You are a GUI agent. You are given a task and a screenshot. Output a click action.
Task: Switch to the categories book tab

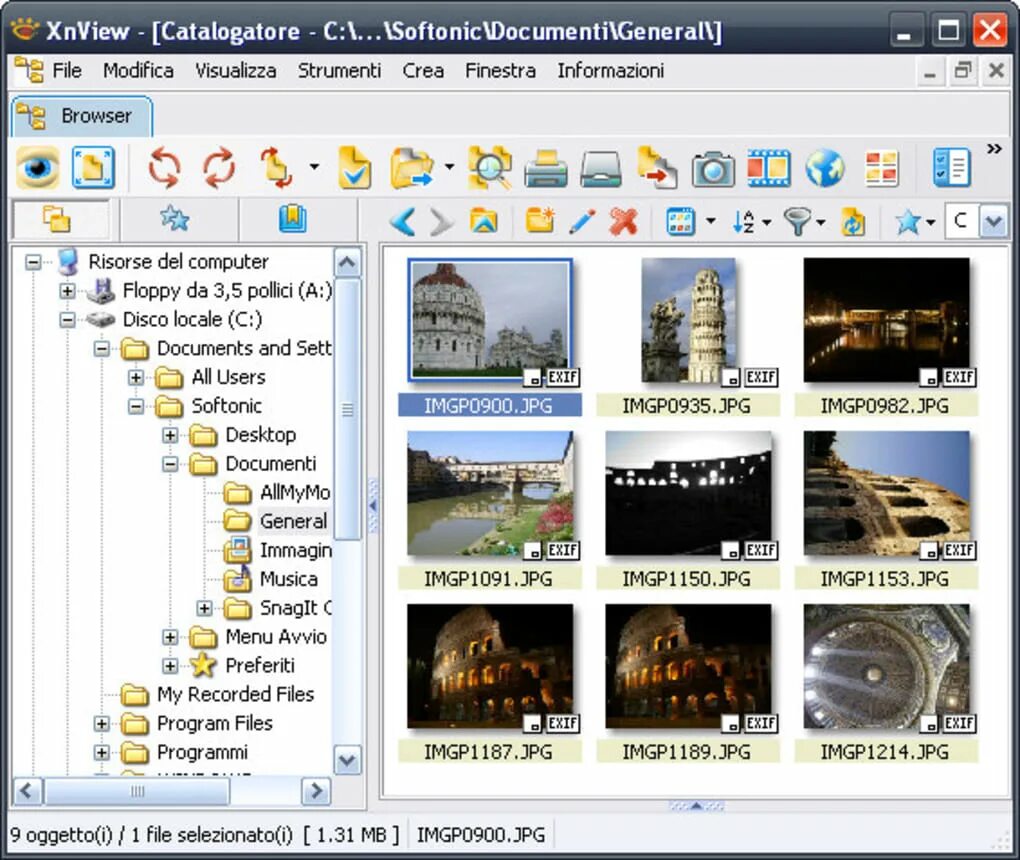point(293,220)
